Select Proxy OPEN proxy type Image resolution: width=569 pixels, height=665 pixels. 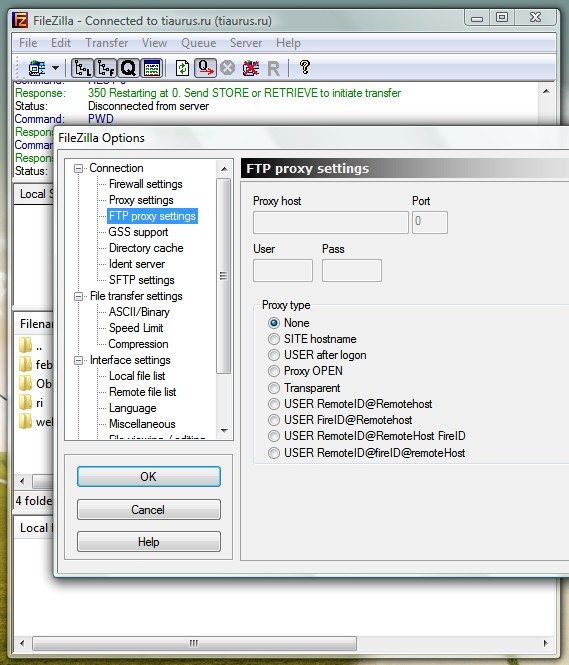tap(274, 371)
